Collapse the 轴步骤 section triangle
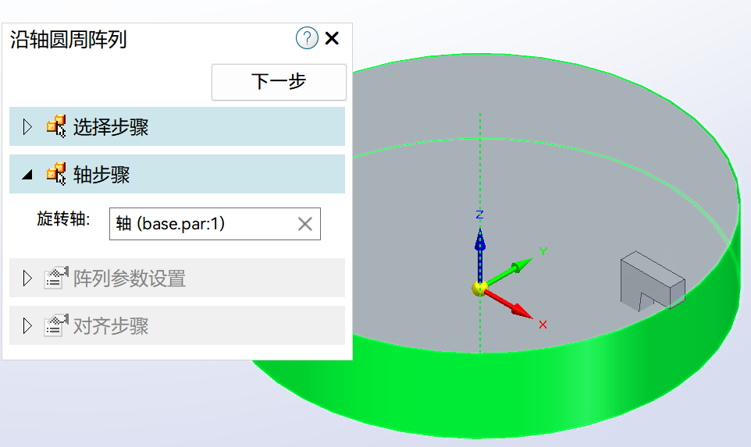The image size is (751, 447). pos(27,174)
